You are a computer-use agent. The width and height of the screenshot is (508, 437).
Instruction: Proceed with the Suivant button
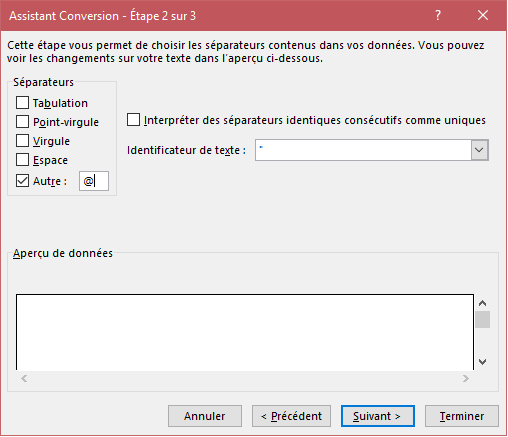click(x=378, y=416)
